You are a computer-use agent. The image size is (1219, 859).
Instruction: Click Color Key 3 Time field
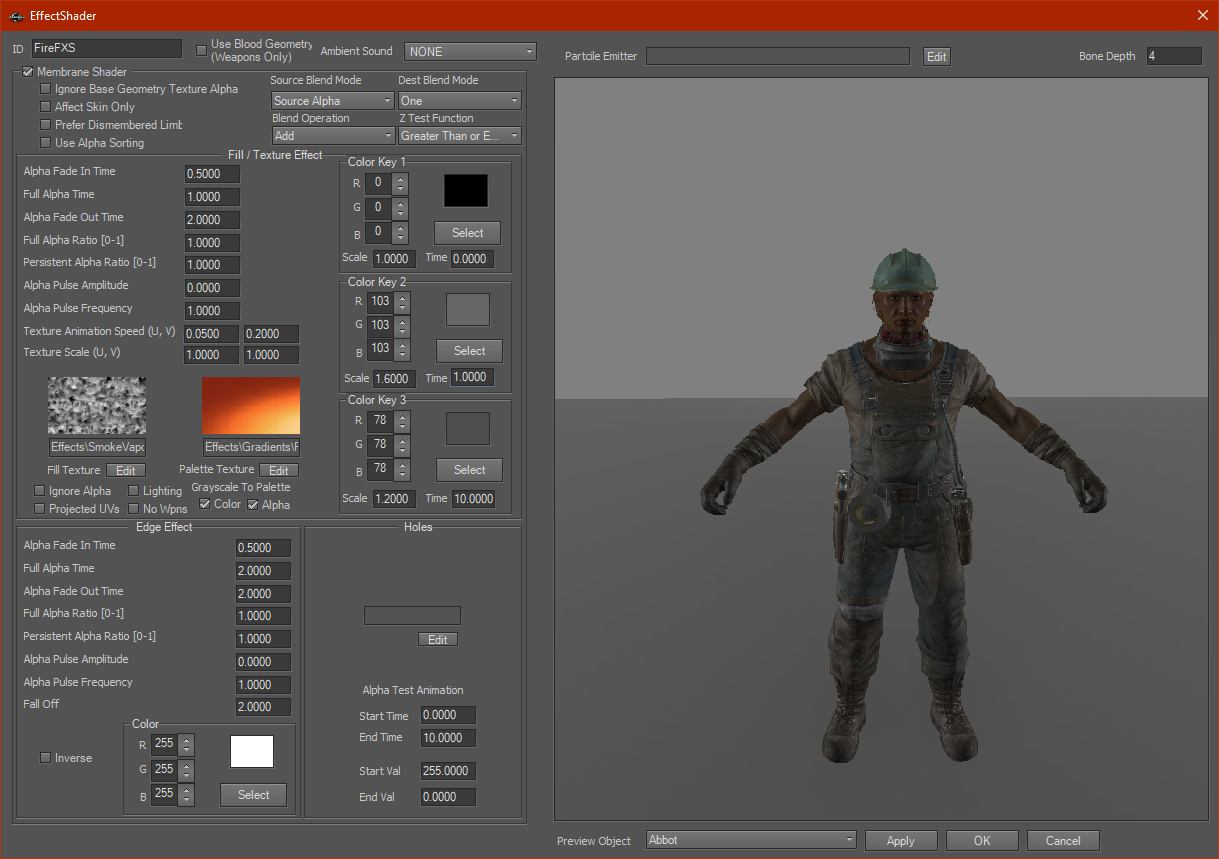(473, 498)
